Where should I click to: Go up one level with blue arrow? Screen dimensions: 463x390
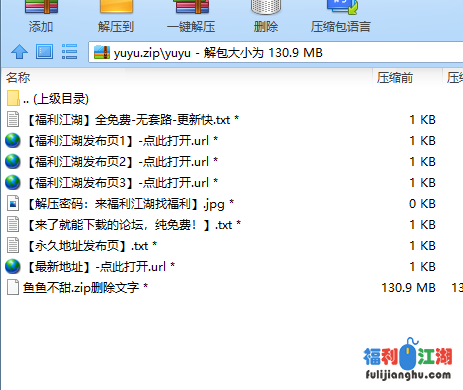[19, 52]
